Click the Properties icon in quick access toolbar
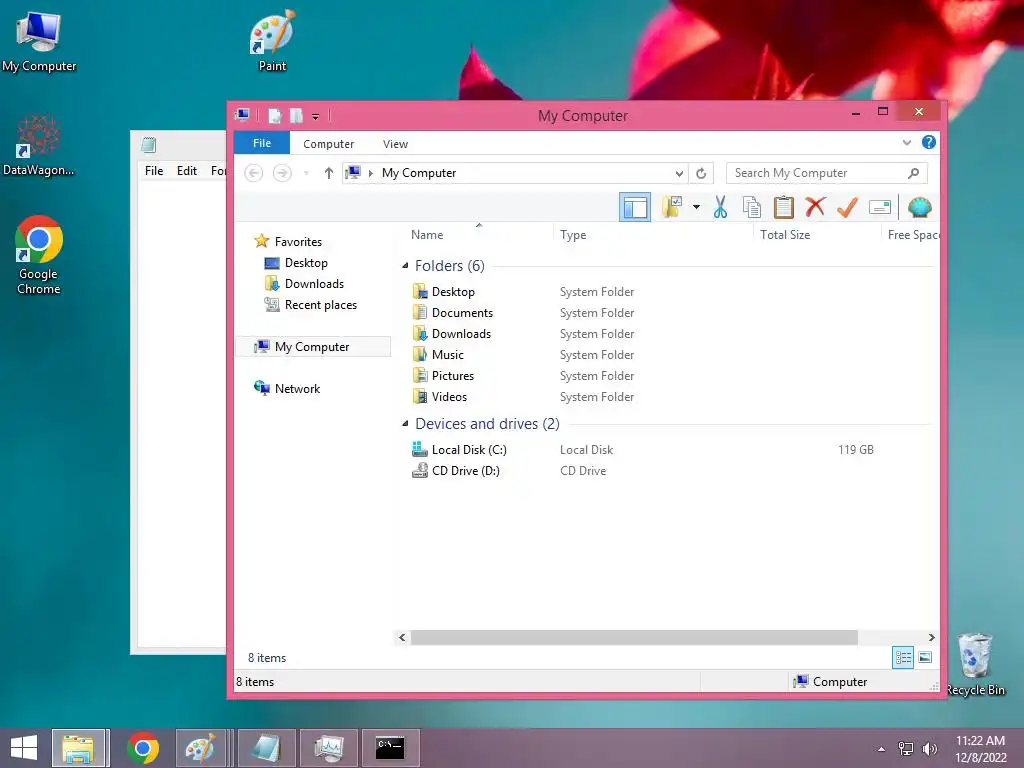 point(275,116)
